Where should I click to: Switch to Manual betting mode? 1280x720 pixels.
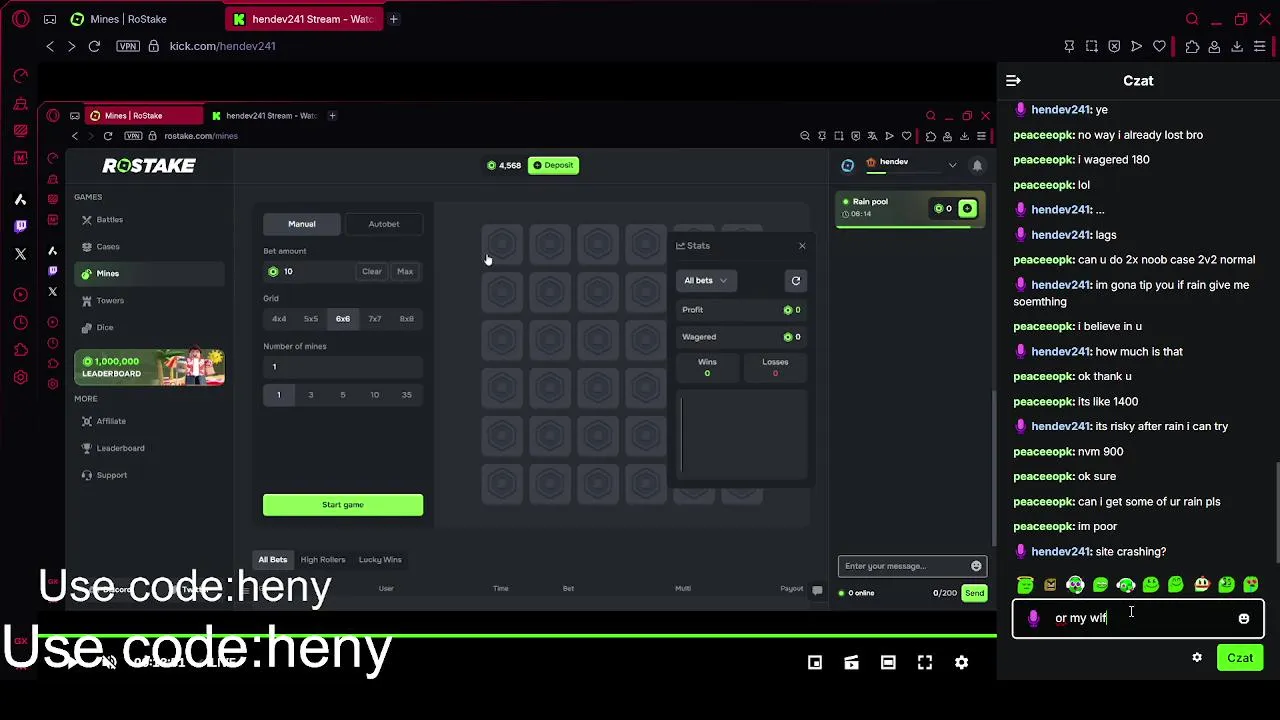[x=302, y=224]
